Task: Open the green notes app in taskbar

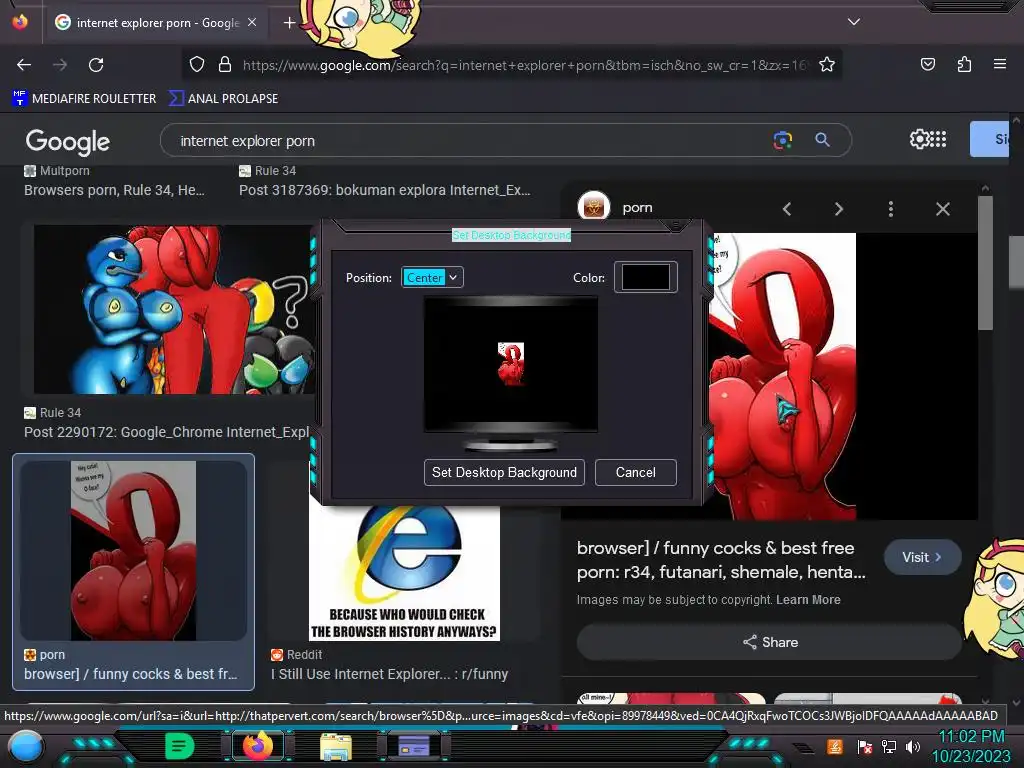Action: 180,746
